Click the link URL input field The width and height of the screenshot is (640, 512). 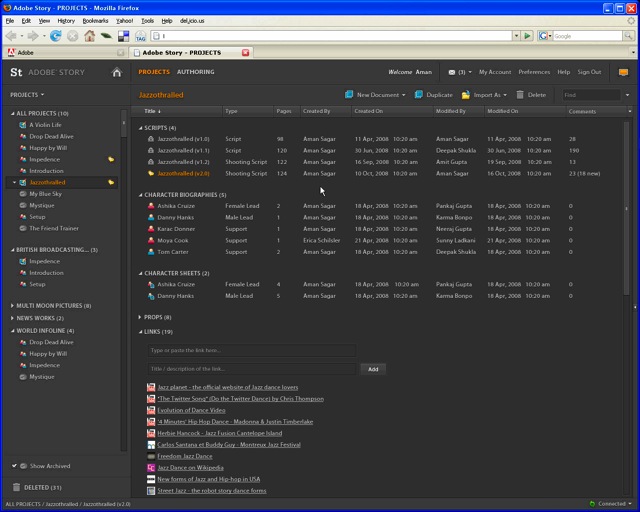pyautogui.click(x=251, y=350)
